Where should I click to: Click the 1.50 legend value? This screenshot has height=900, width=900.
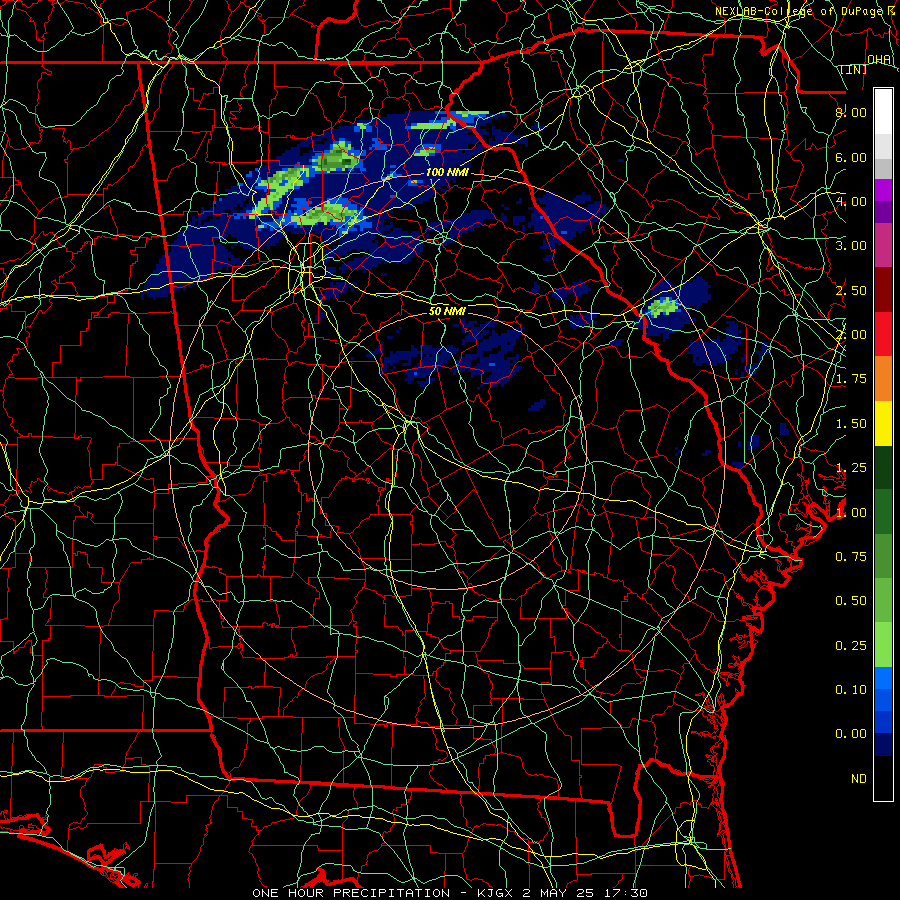tap(851, 424)
